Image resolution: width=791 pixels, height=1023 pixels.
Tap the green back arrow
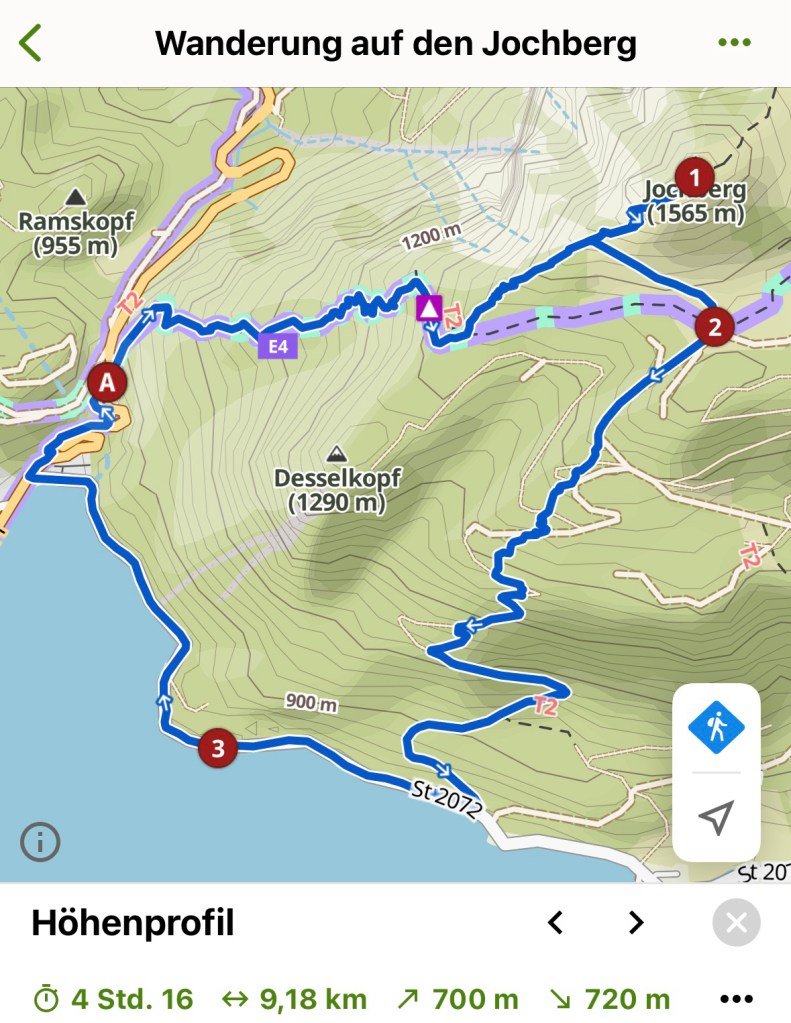click(x=30, y=43)
